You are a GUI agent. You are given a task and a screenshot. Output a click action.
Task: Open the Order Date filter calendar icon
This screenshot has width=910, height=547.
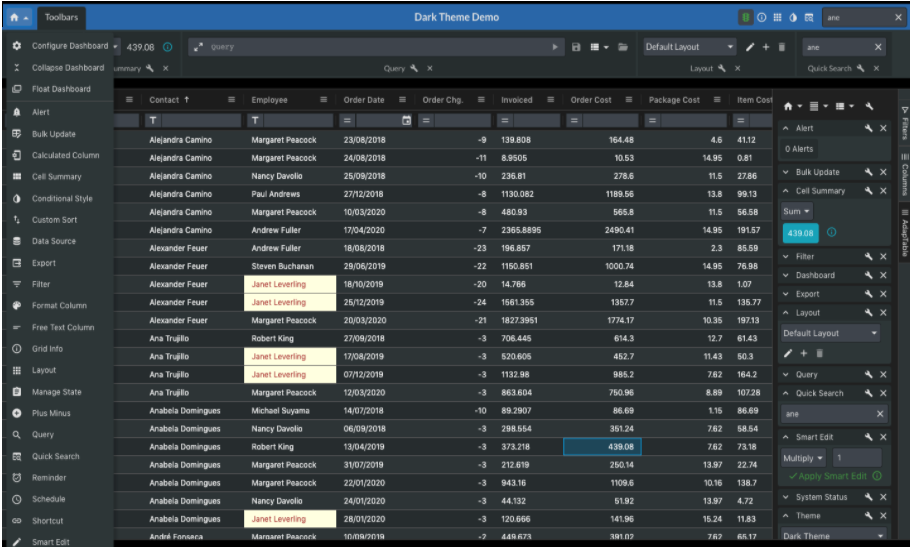tap(406, 121)
